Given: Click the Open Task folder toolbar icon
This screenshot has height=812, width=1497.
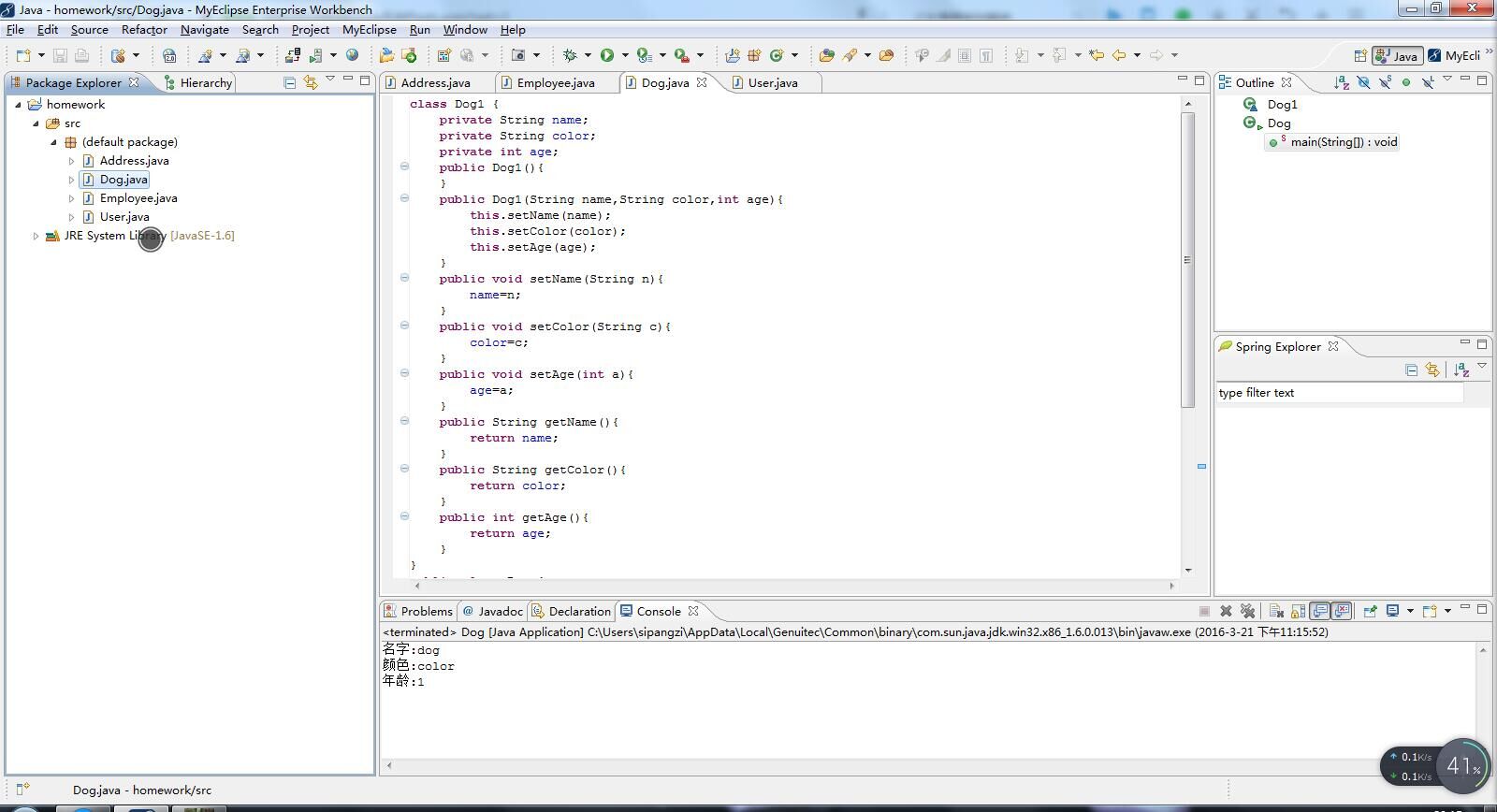Looking at the screenshot, I should coord(886,55).
